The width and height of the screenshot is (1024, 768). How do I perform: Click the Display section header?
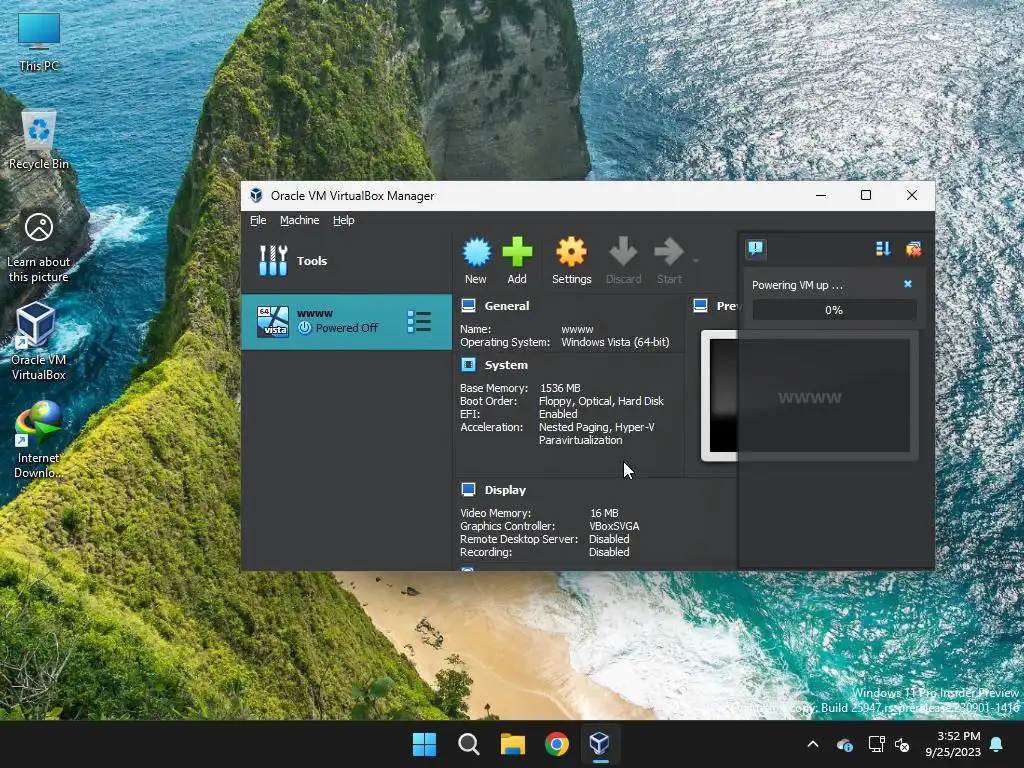505,490
